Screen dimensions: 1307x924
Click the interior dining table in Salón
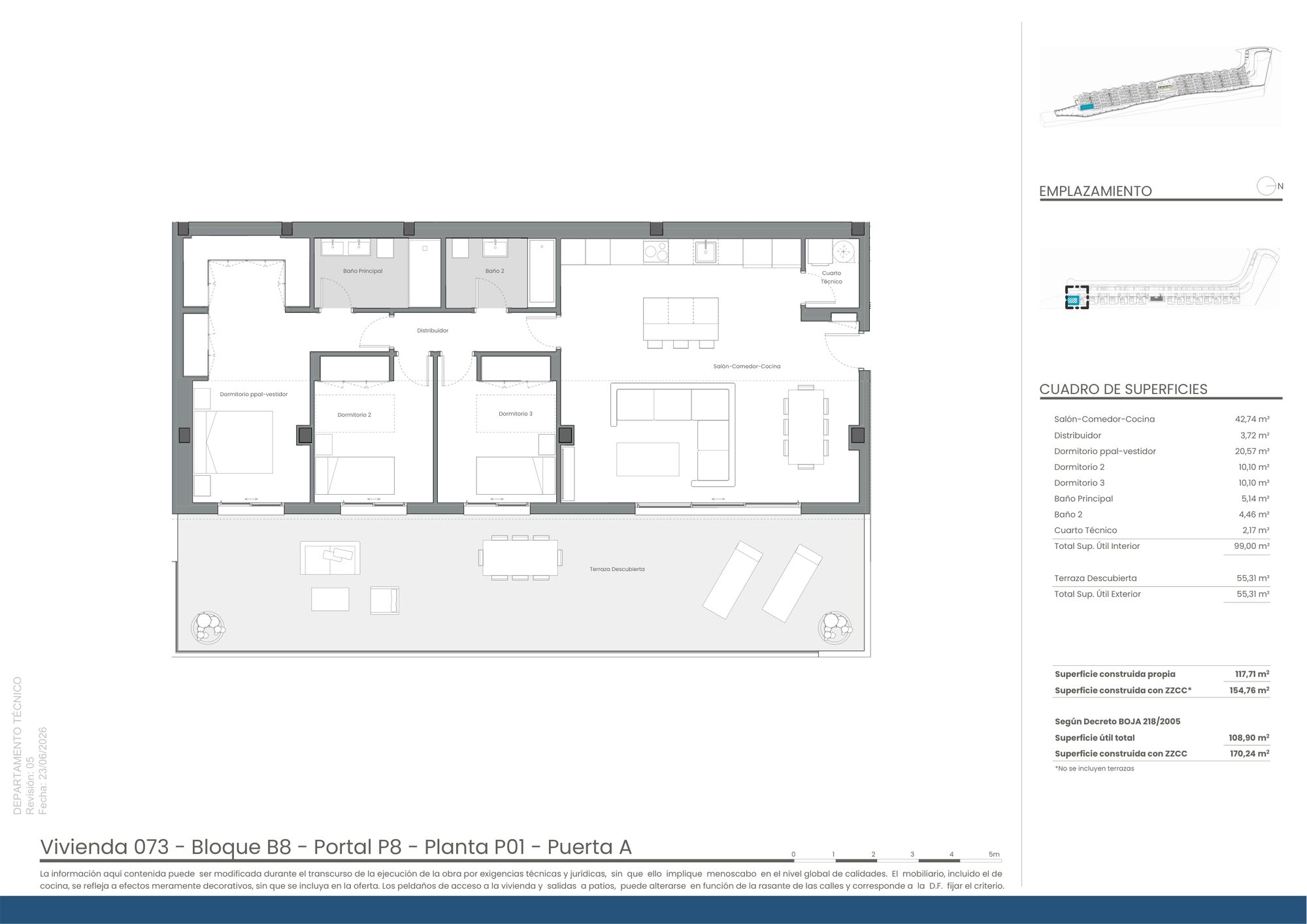click(x=806, y=427)
